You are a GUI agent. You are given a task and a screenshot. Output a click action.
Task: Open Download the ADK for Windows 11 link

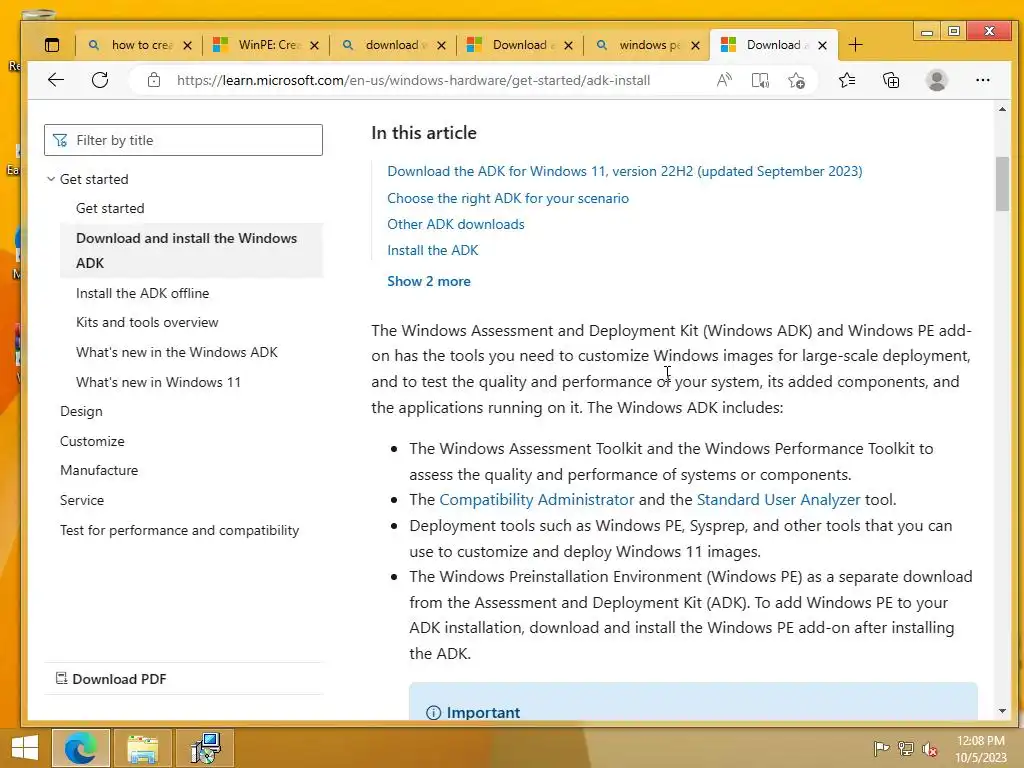624,171
